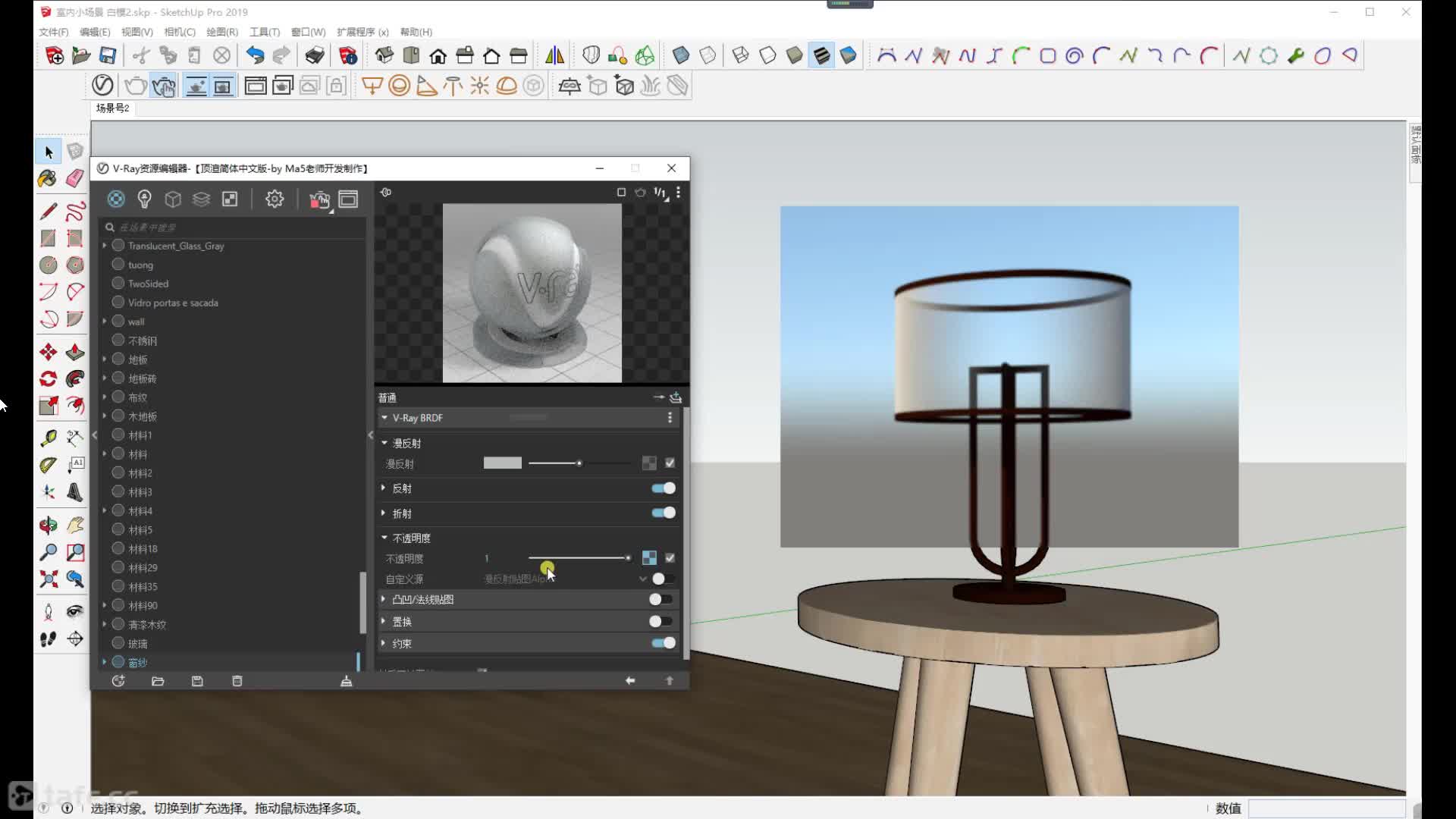Viewport: 1456px width, 819px height.
Task: Select the 玻璃 material in the list
Action: 138,644
